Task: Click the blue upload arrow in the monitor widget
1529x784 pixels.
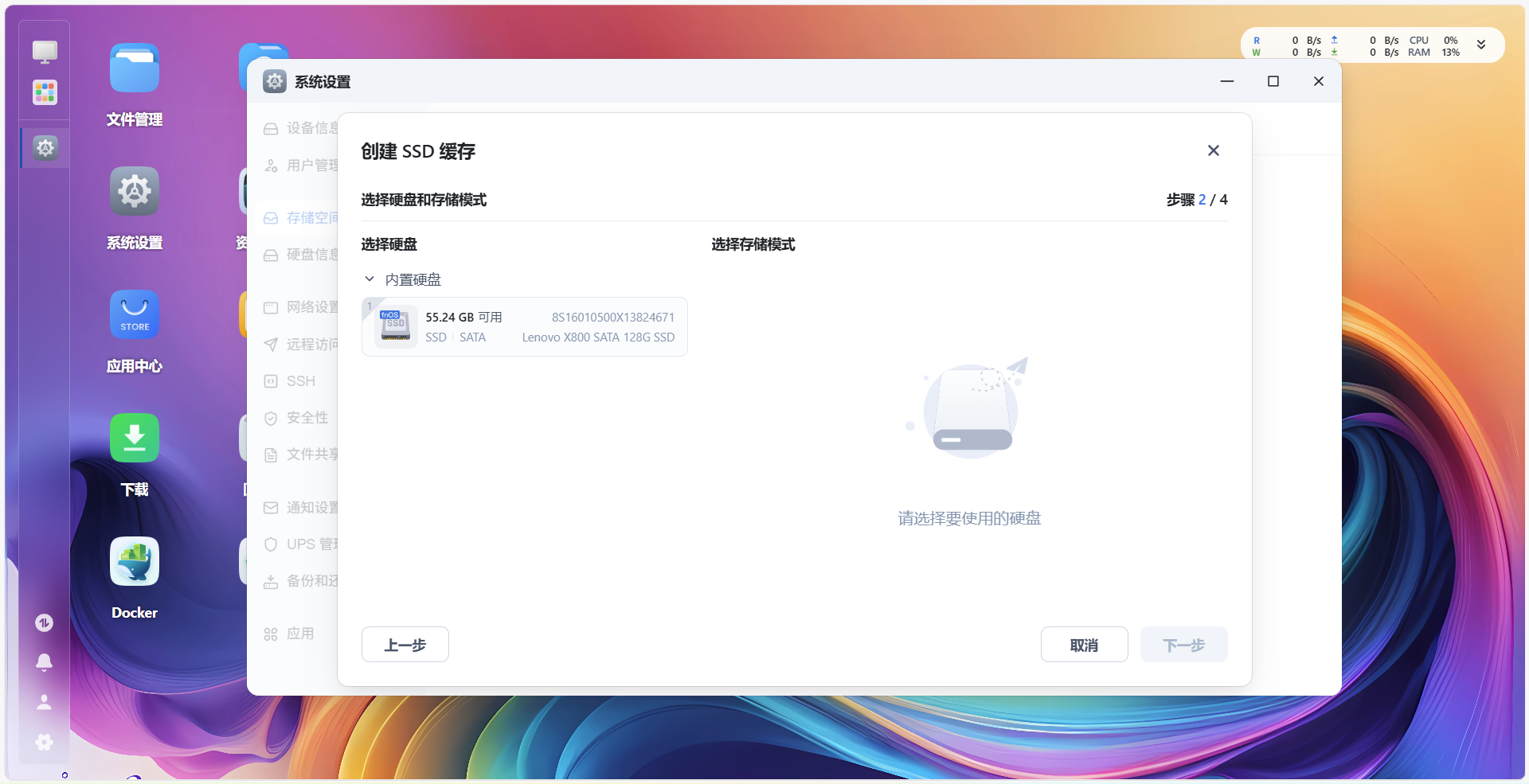Action: (x=1335, y=40)
